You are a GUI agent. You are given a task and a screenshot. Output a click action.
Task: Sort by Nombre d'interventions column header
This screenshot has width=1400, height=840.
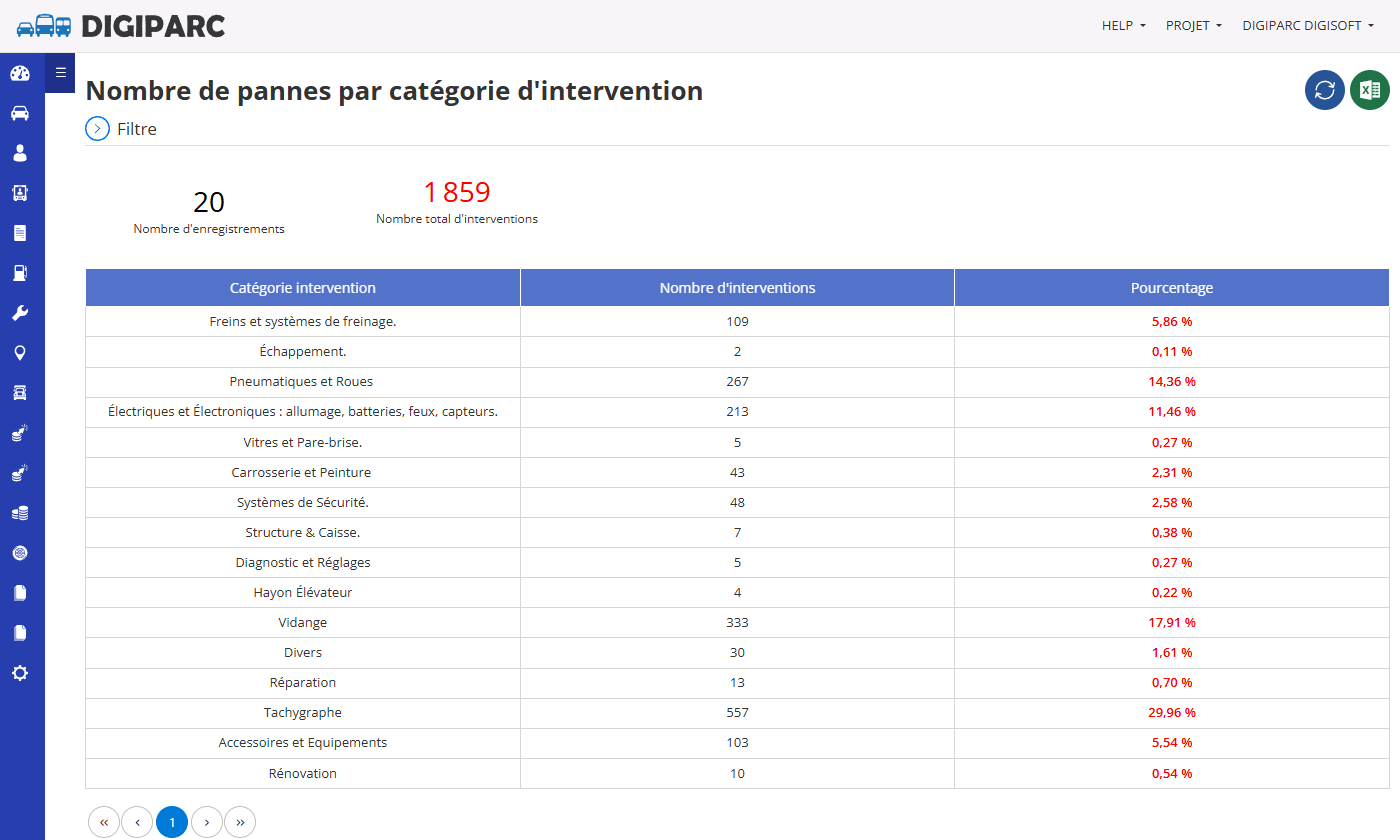coord(737,288)
